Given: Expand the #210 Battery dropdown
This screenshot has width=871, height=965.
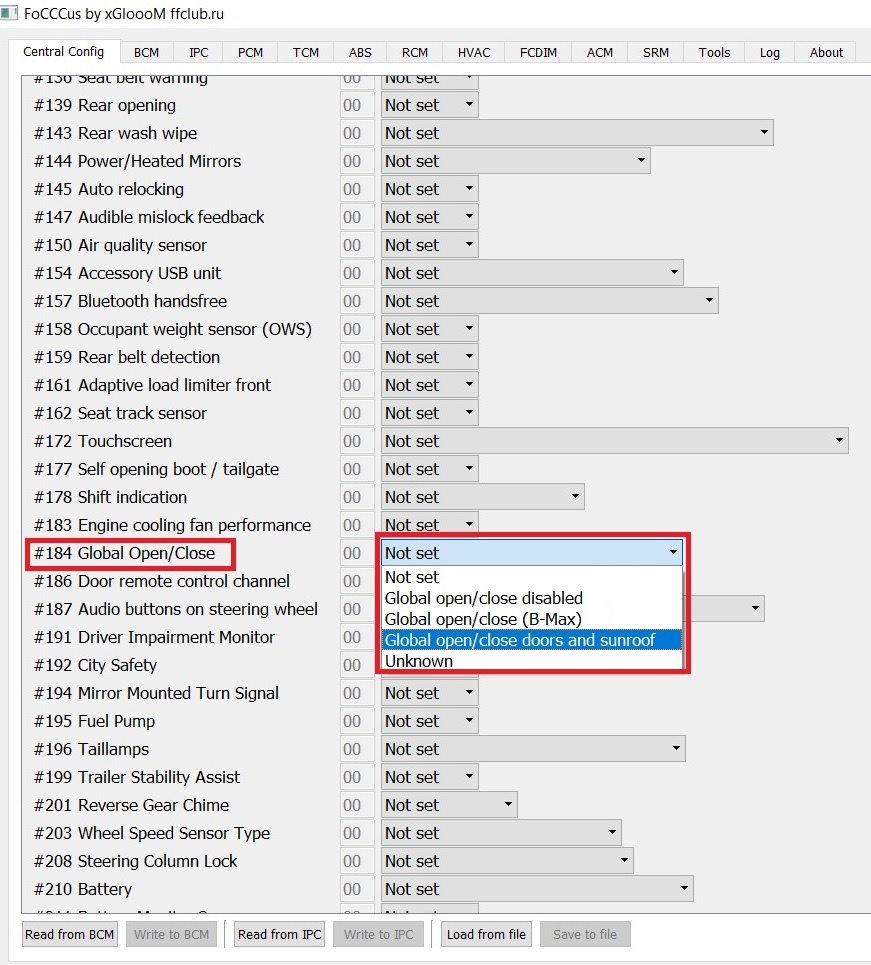Looking at the screenshot, I should (x=537, y=889).
